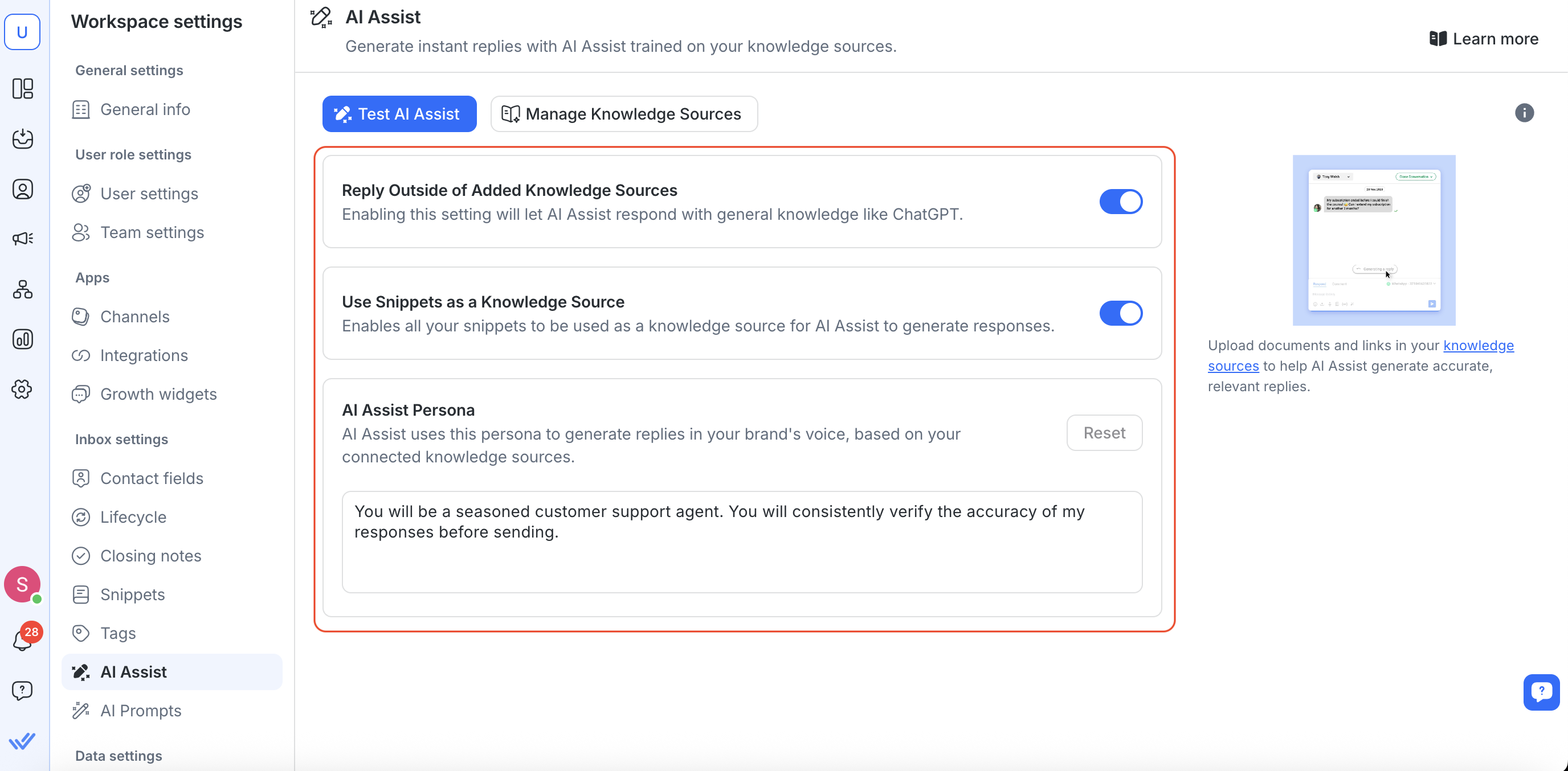Open the reports chart icon
Viewport: 1568px width, 771px height.
click(23, 339)
